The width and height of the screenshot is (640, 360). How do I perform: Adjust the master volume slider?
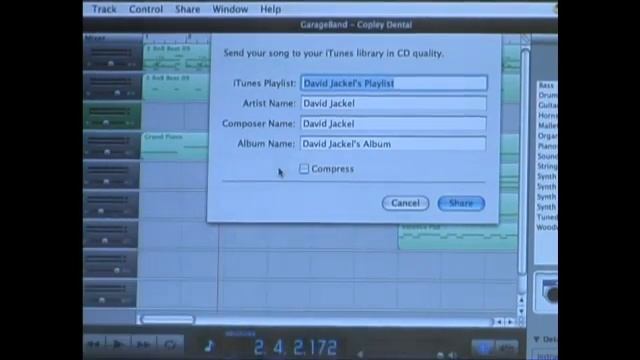pyautogui.click(x=440, y=355)
